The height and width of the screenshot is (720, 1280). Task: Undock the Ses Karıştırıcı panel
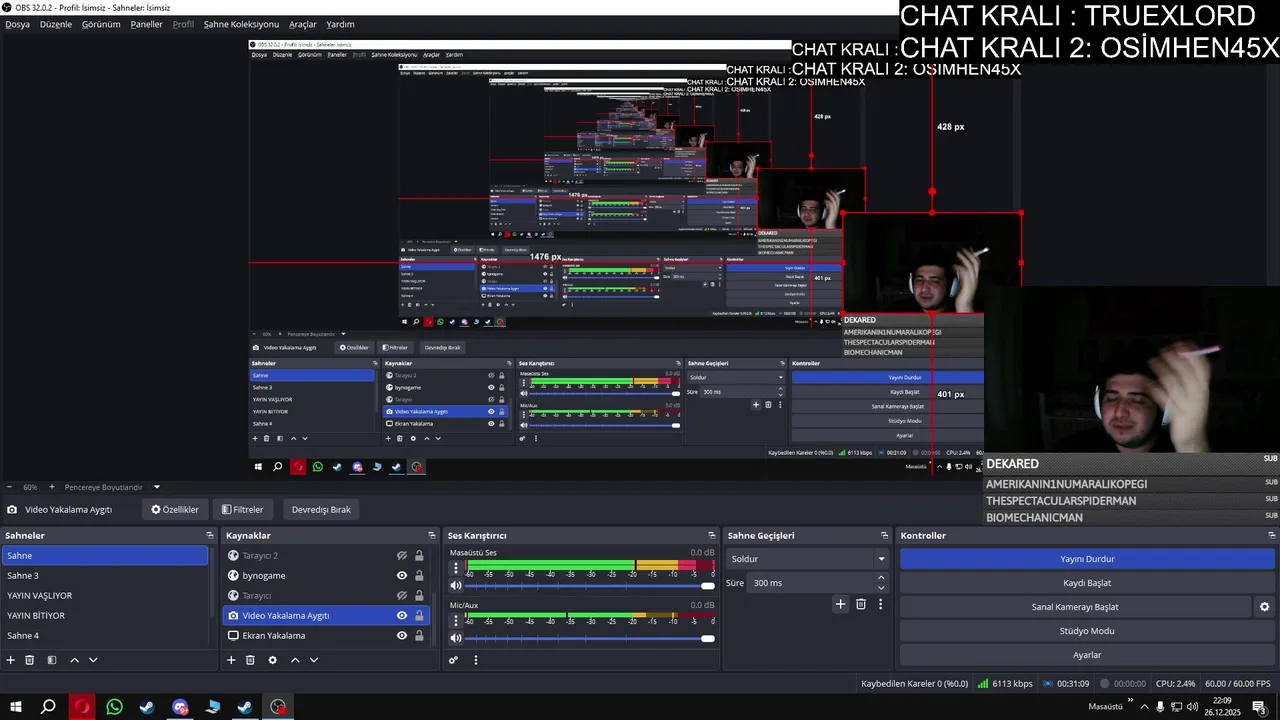pos(712,536)
